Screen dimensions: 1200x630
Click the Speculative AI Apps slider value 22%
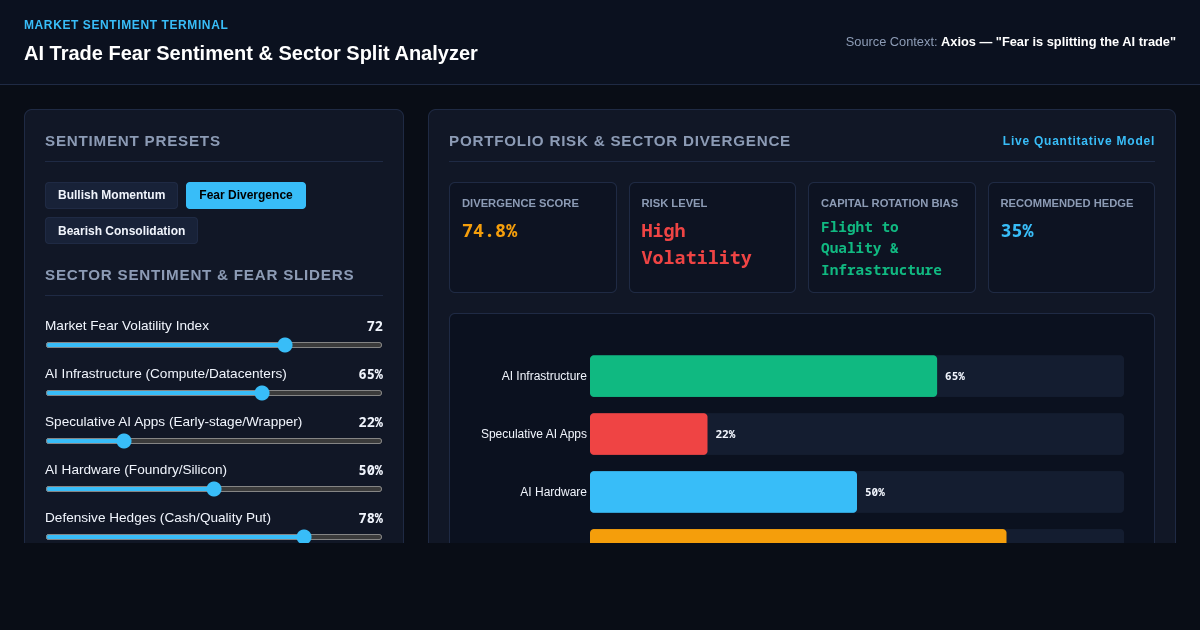coord(371,422)
